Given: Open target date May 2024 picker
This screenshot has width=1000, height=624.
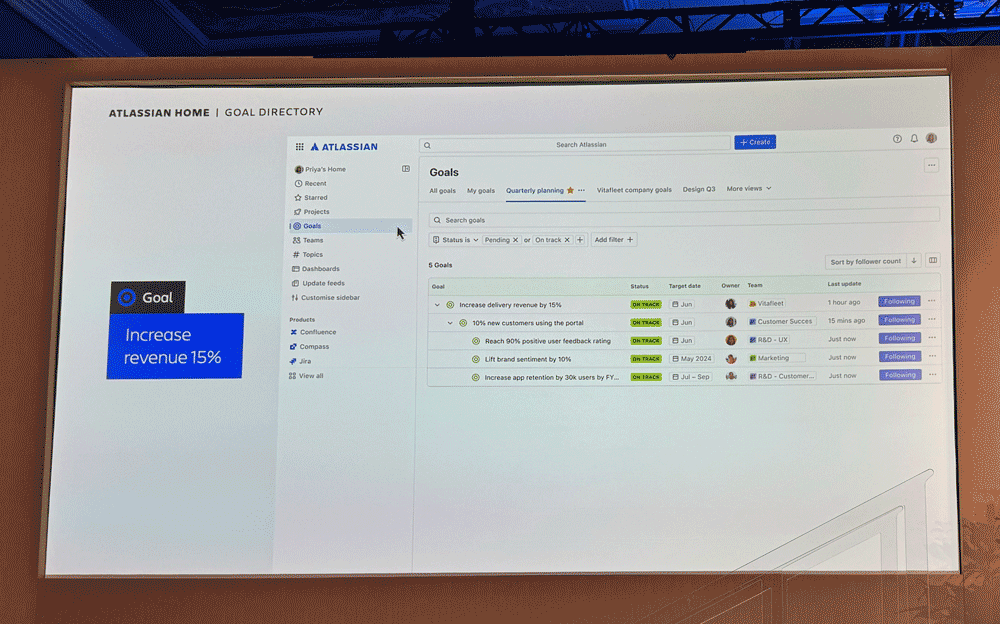Looking at the screenshot, I should coord(691,359).
